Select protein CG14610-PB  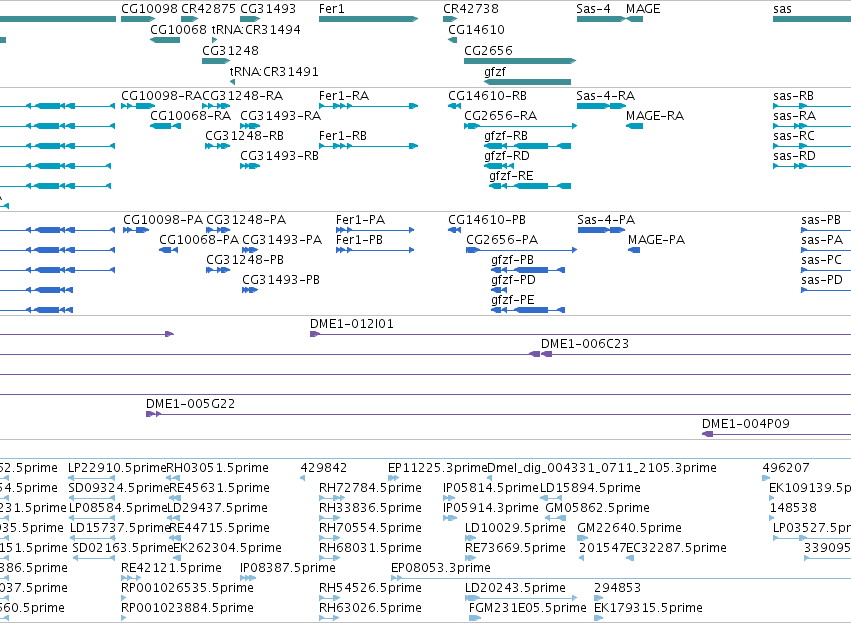tap(487, 220)
